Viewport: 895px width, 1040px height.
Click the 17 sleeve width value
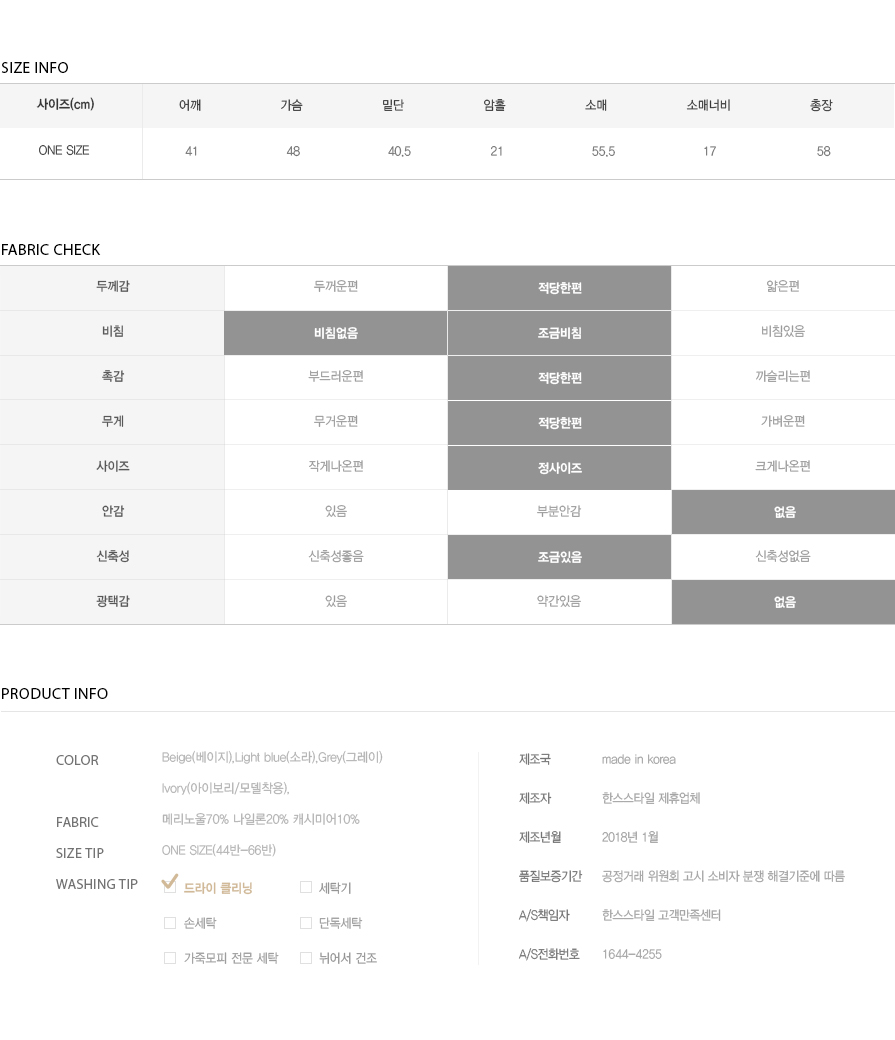click(709, 151)
